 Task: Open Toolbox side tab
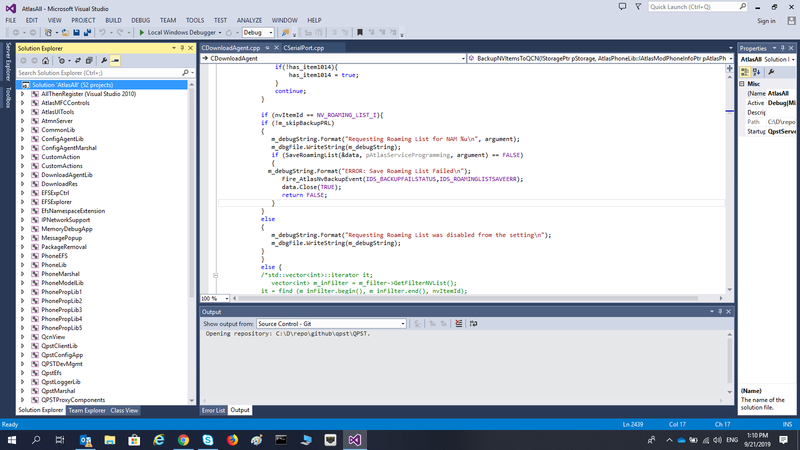tap(8, 97)
